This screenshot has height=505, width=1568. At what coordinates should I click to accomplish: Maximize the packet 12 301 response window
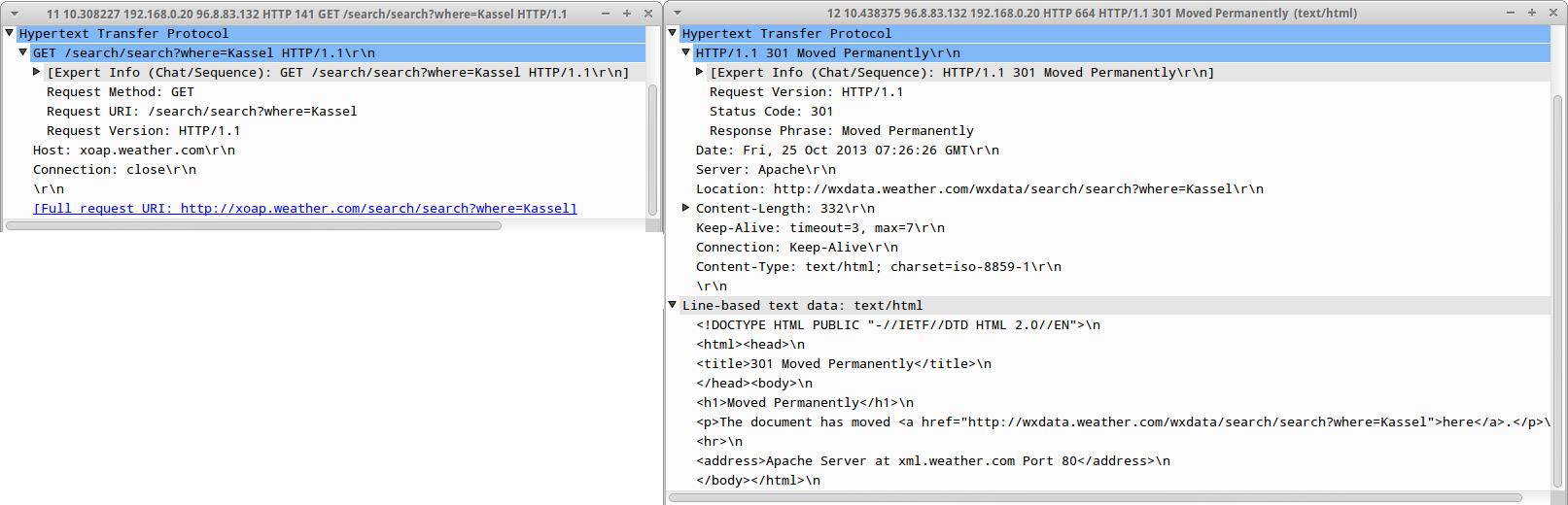[x=1531, y=13]
